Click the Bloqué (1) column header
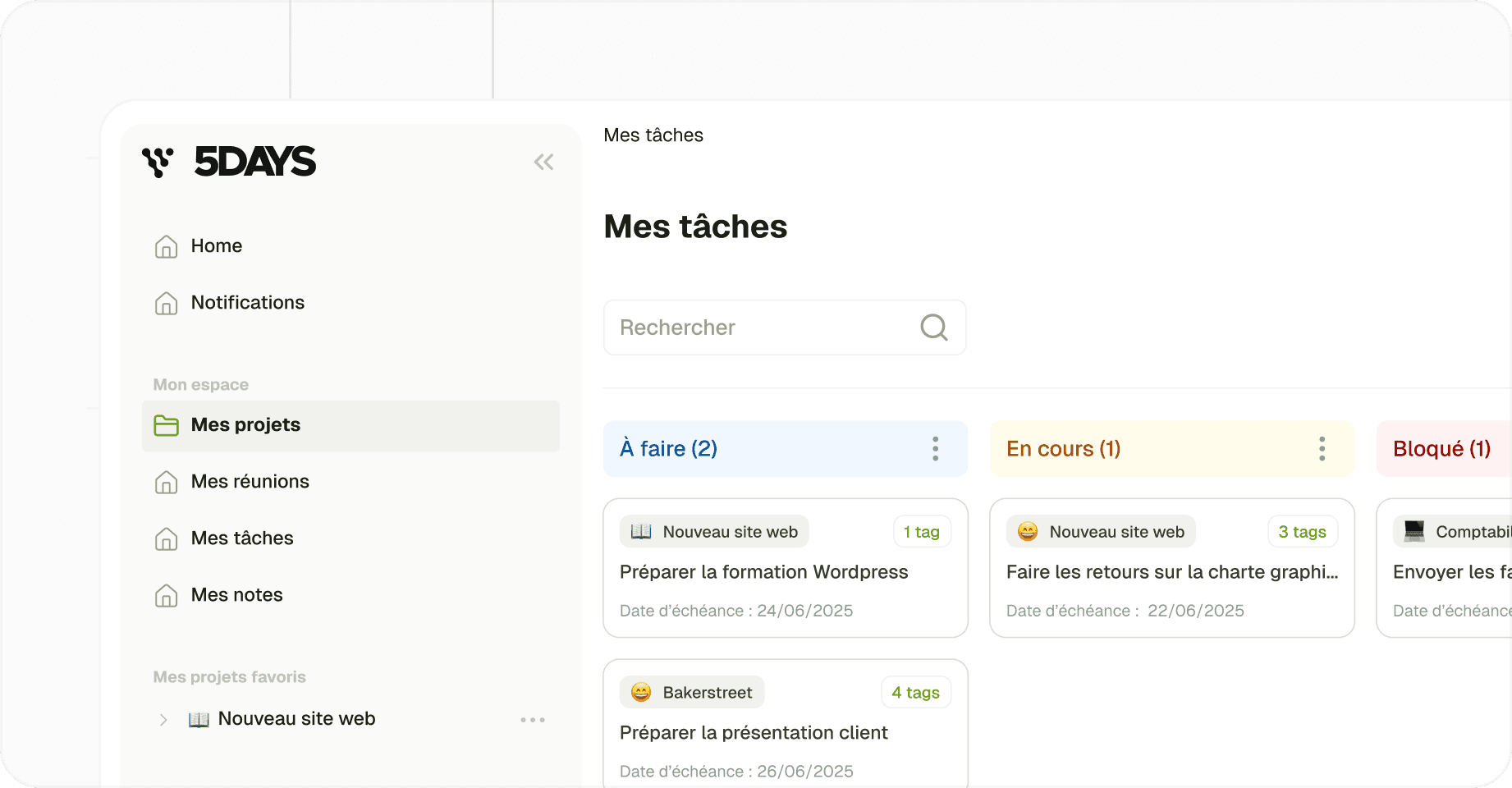 pos(1442,449)
